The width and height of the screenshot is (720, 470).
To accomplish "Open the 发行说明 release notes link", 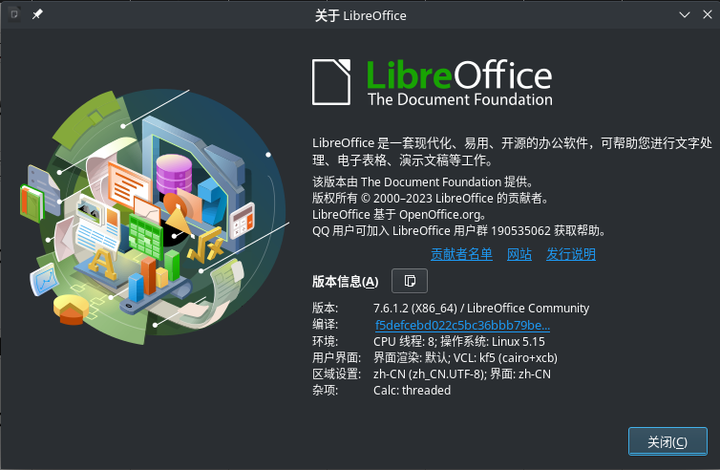I will coord(570,254).
